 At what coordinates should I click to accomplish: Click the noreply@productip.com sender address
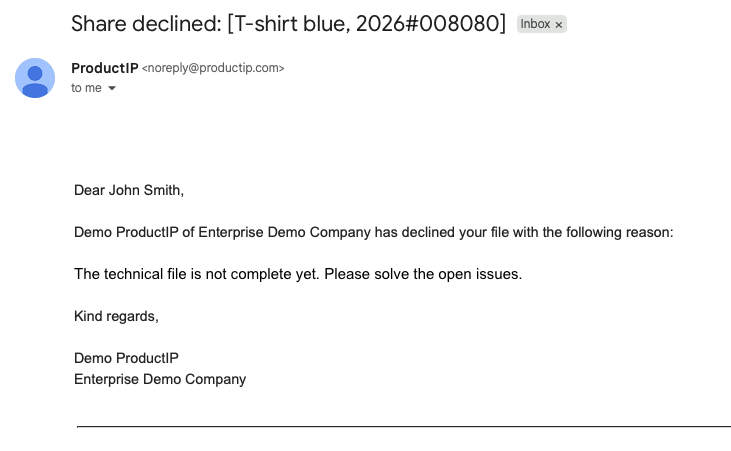click(213, 68)
